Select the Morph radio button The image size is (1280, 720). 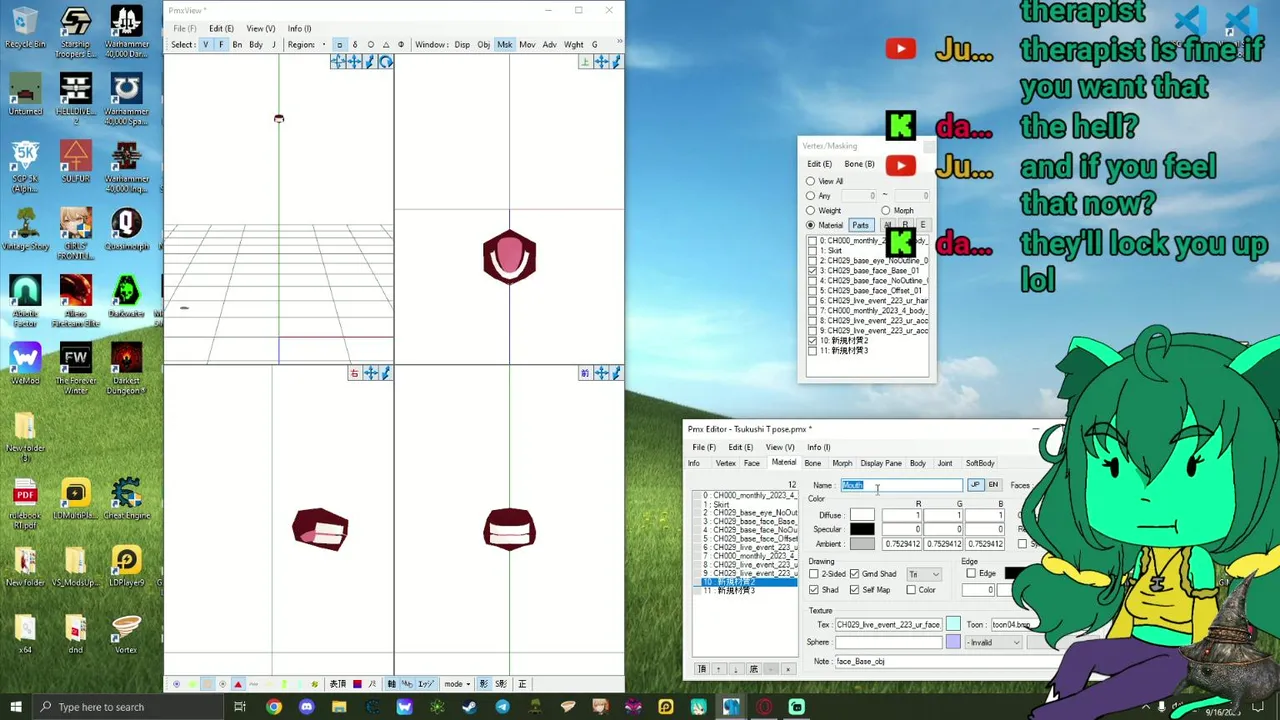886,211
